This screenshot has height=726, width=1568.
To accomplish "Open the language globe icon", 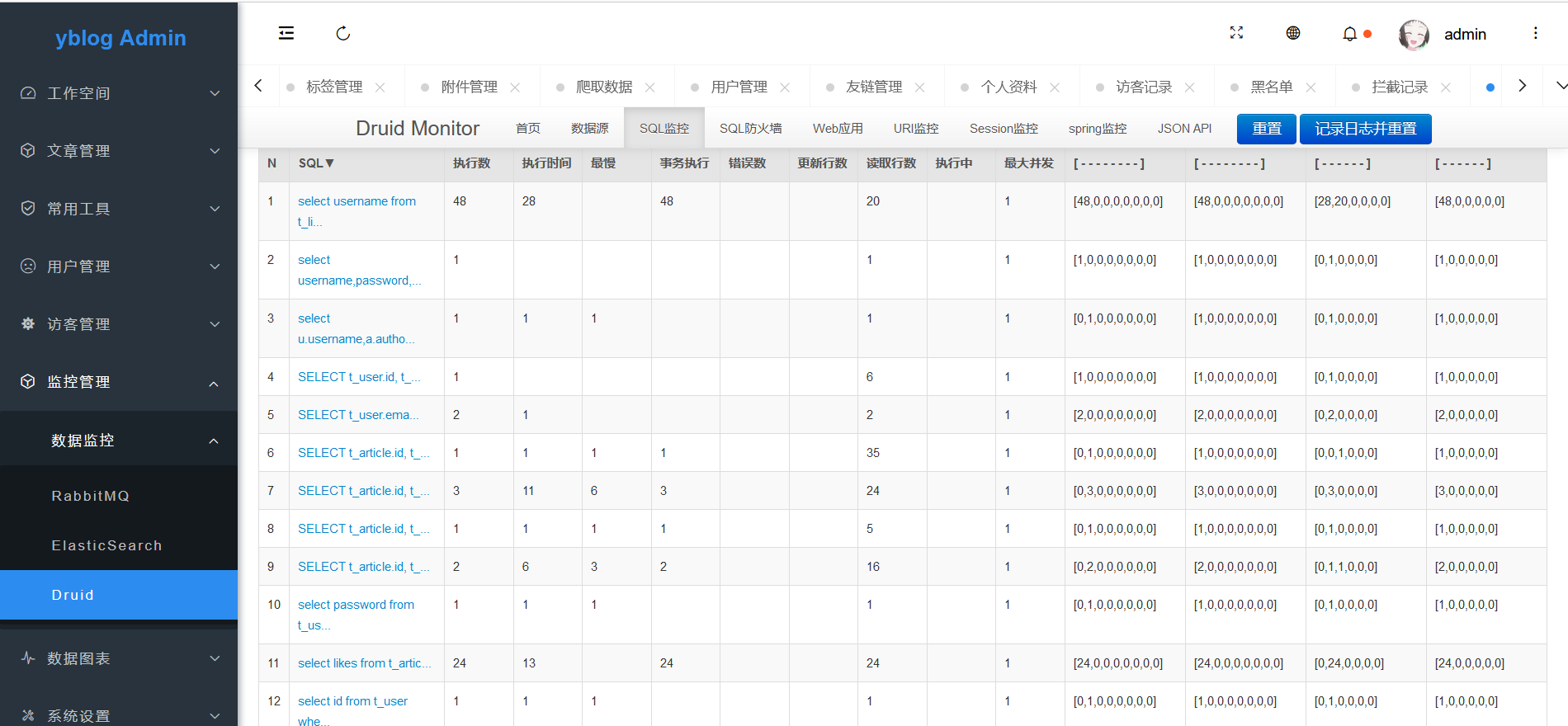I will coord(1293,33).
